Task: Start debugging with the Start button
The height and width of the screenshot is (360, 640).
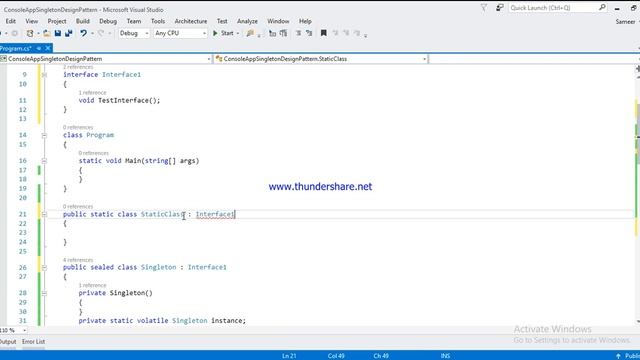Action: point(223,33)
